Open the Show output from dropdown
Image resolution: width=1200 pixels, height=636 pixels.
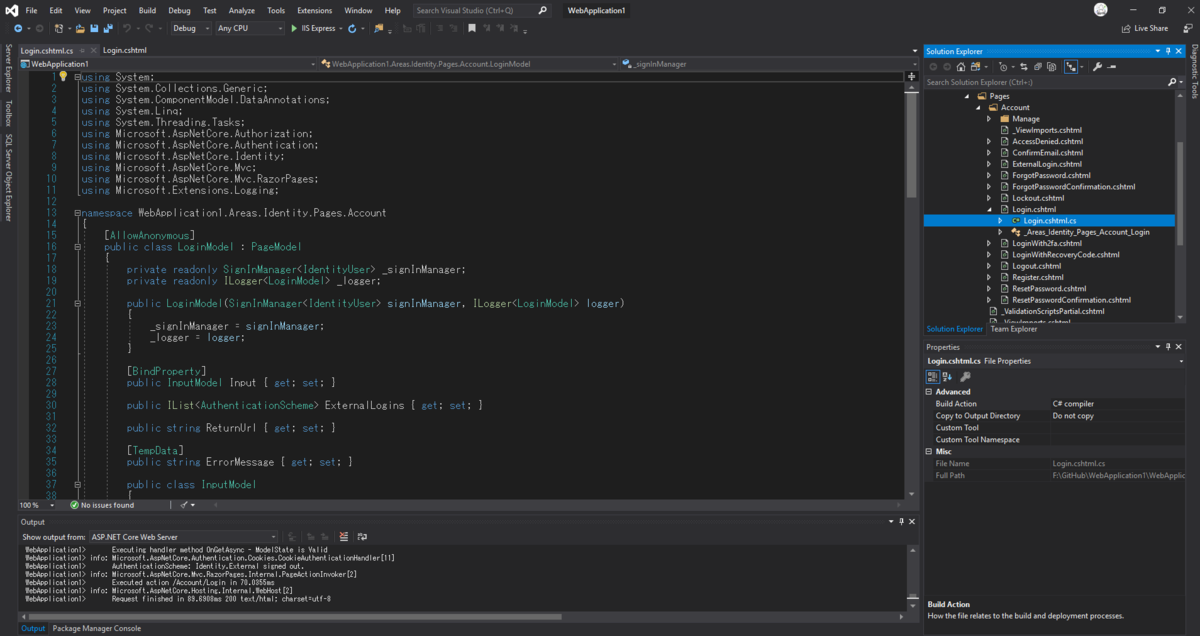183,537
